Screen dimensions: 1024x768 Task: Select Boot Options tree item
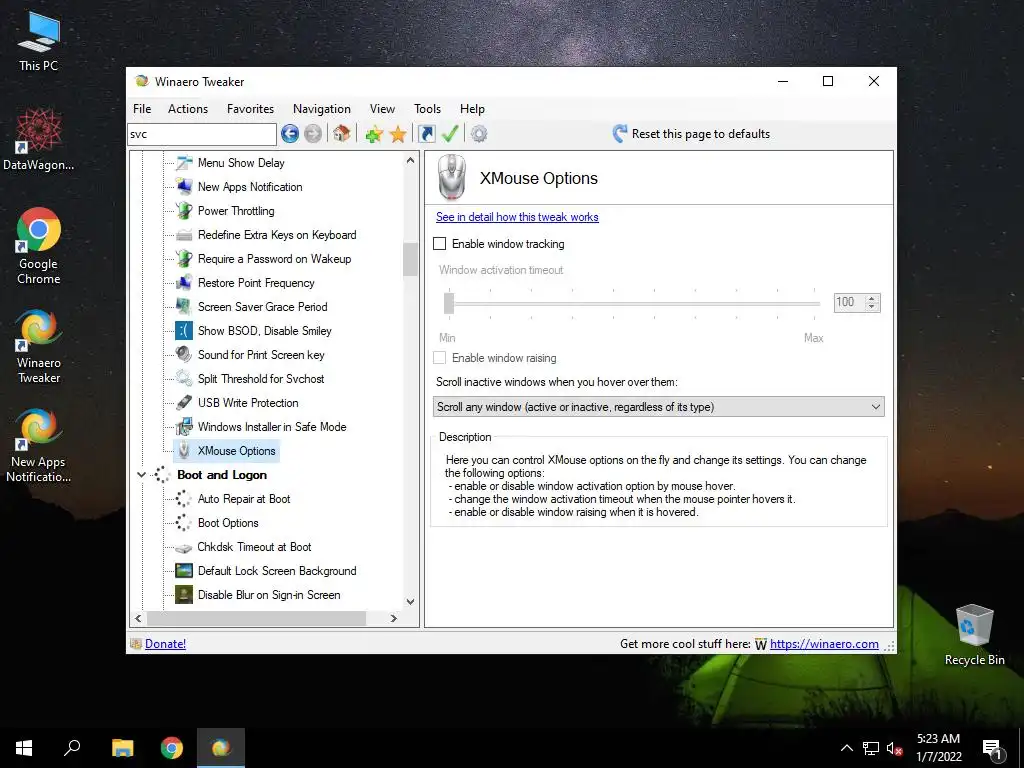(x=228, y=523)
